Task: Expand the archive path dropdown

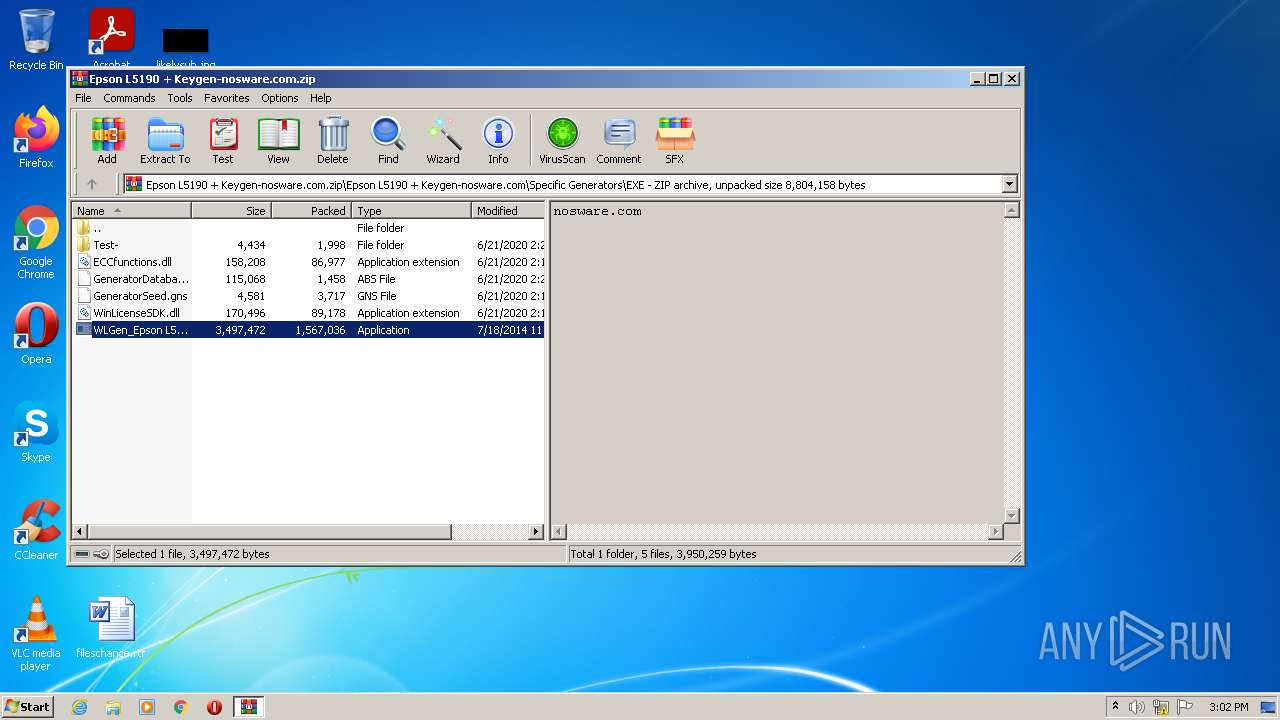Action: click(x=1009, y=184)
